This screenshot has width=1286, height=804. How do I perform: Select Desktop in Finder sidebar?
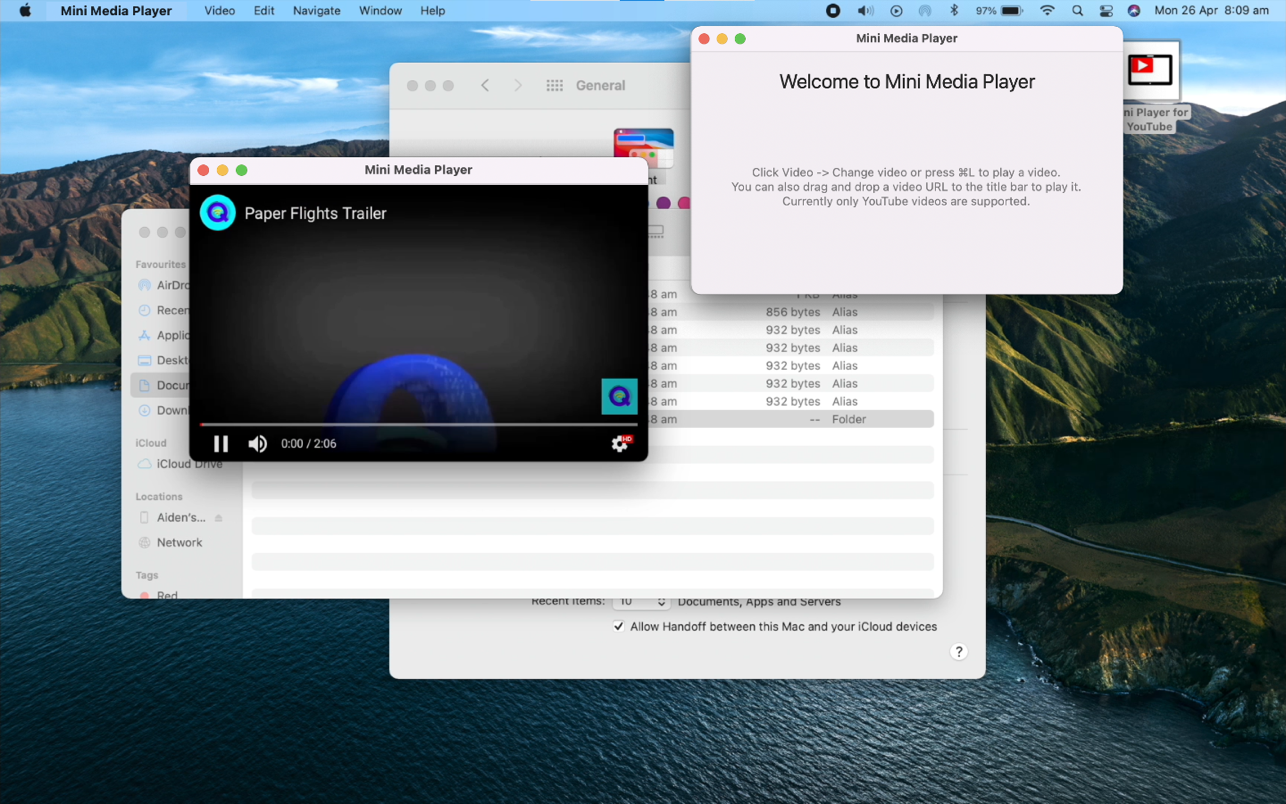pyautogui.click(x=163, y=360)
